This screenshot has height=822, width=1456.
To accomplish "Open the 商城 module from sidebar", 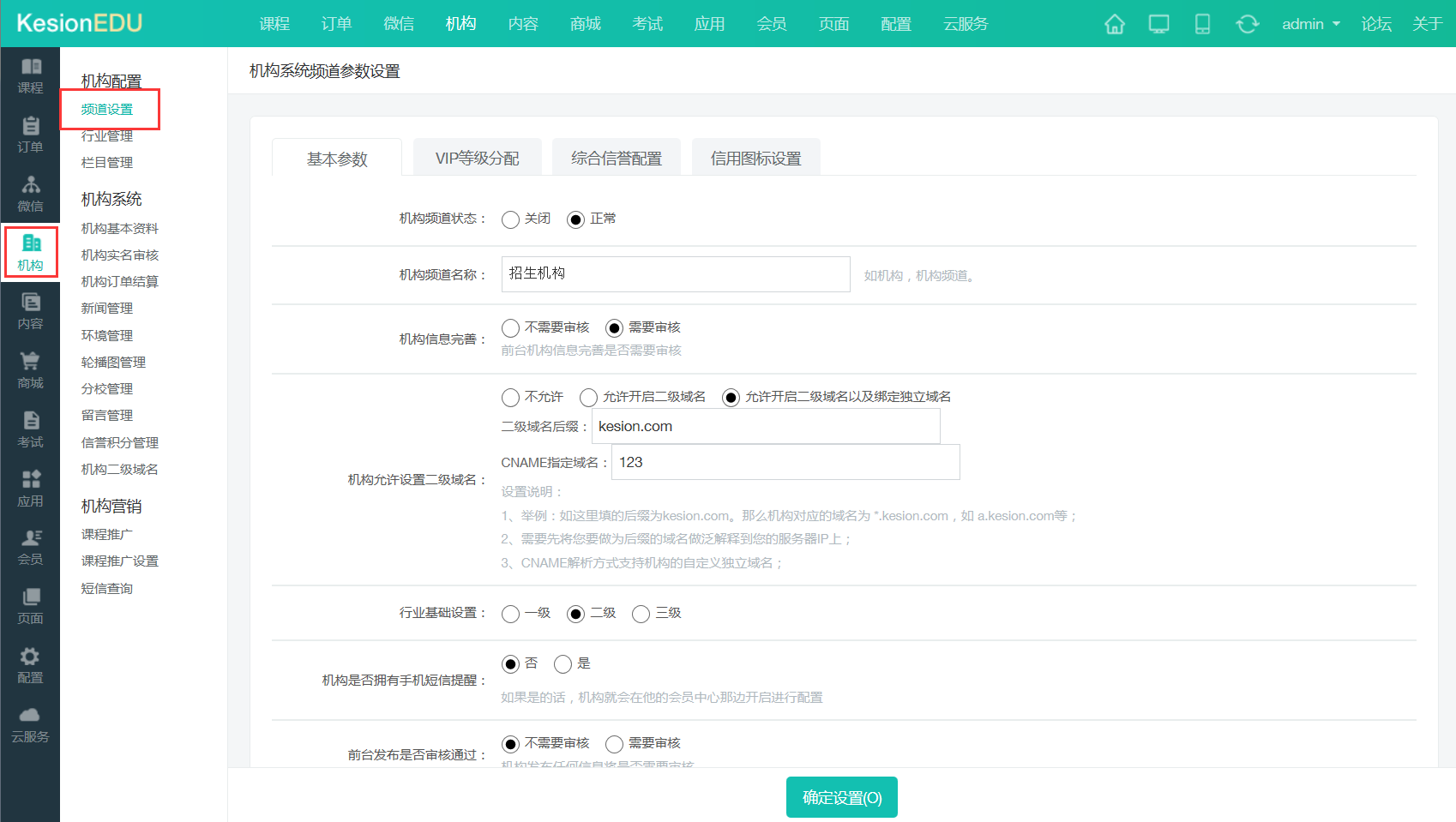I will [x=31, y=370].
